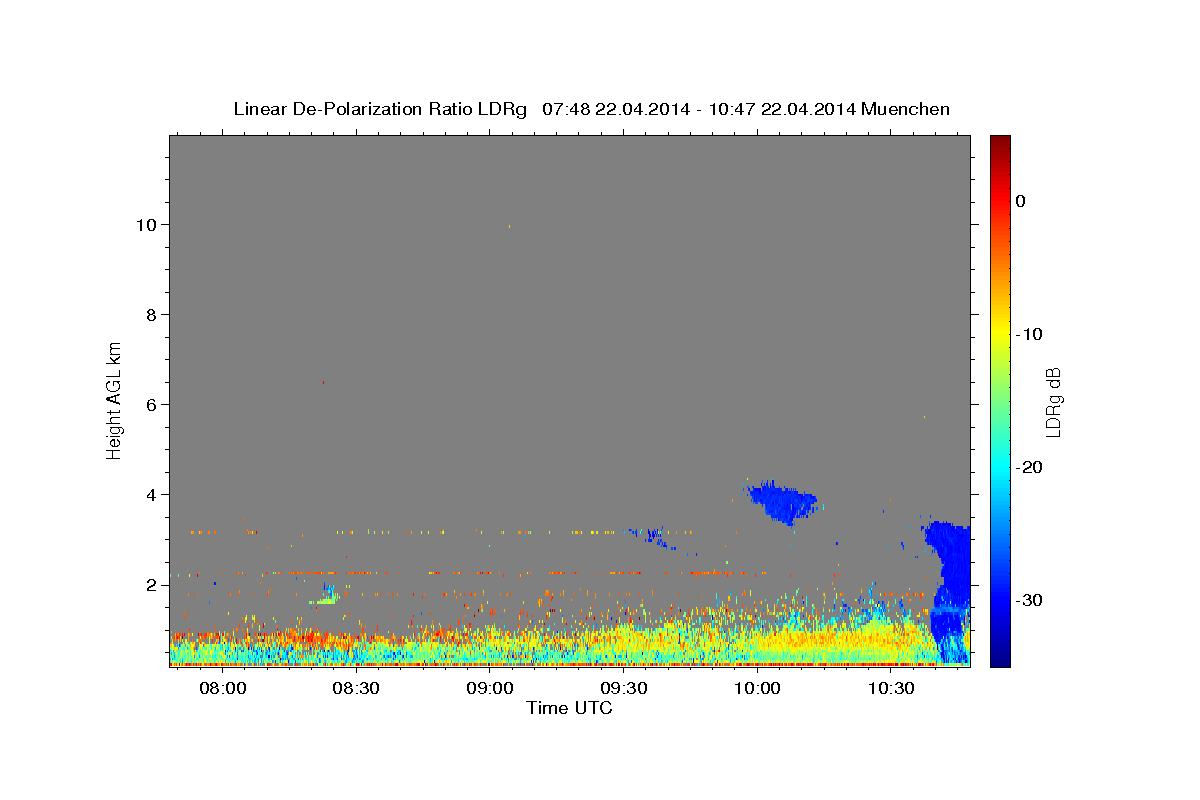Screen dimensions: 1200x800
Task: Click the colorbar value label -10
Action: (x=1029, y=334)
